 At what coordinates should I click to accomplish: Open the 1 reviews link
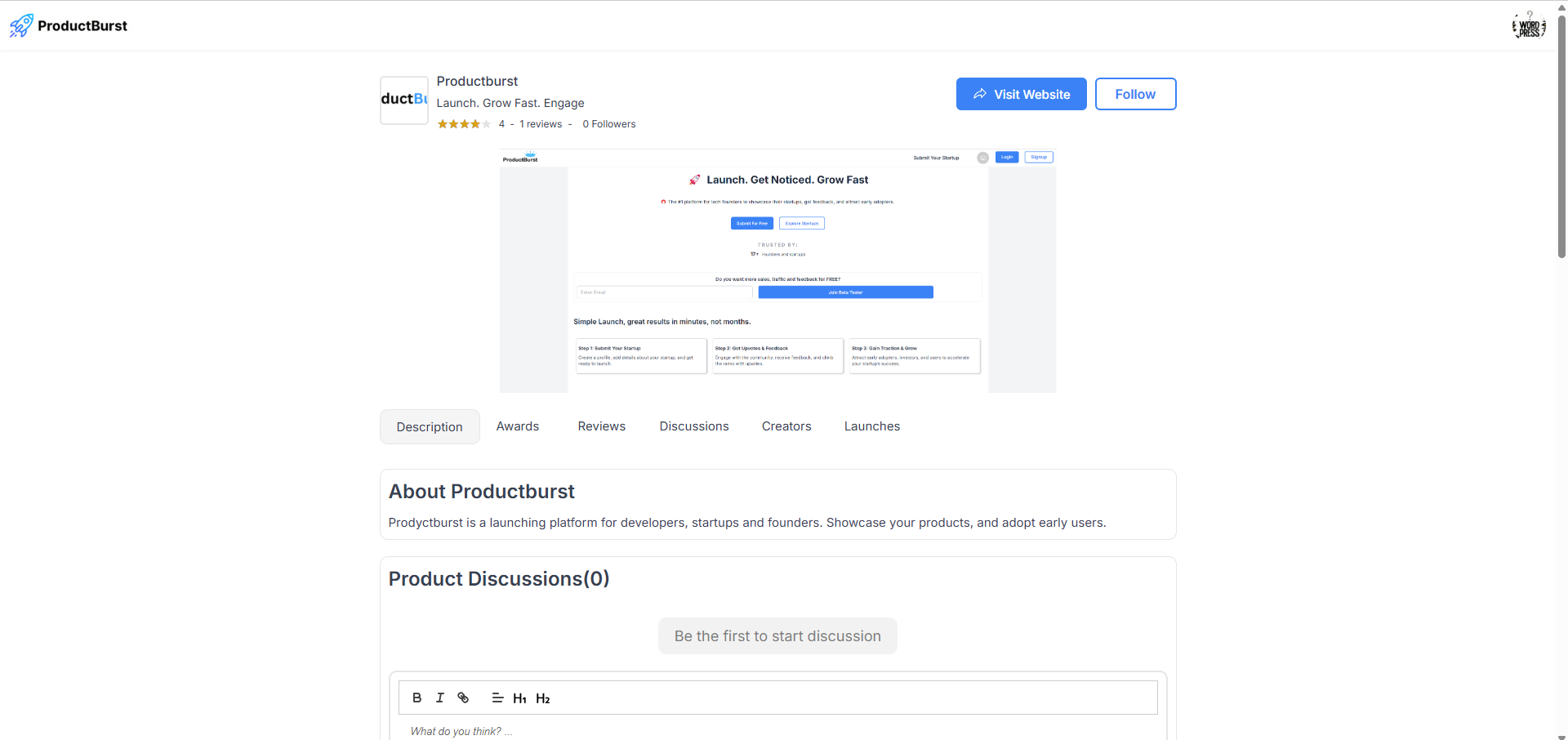pyautogui.click(x=541, y=124)
